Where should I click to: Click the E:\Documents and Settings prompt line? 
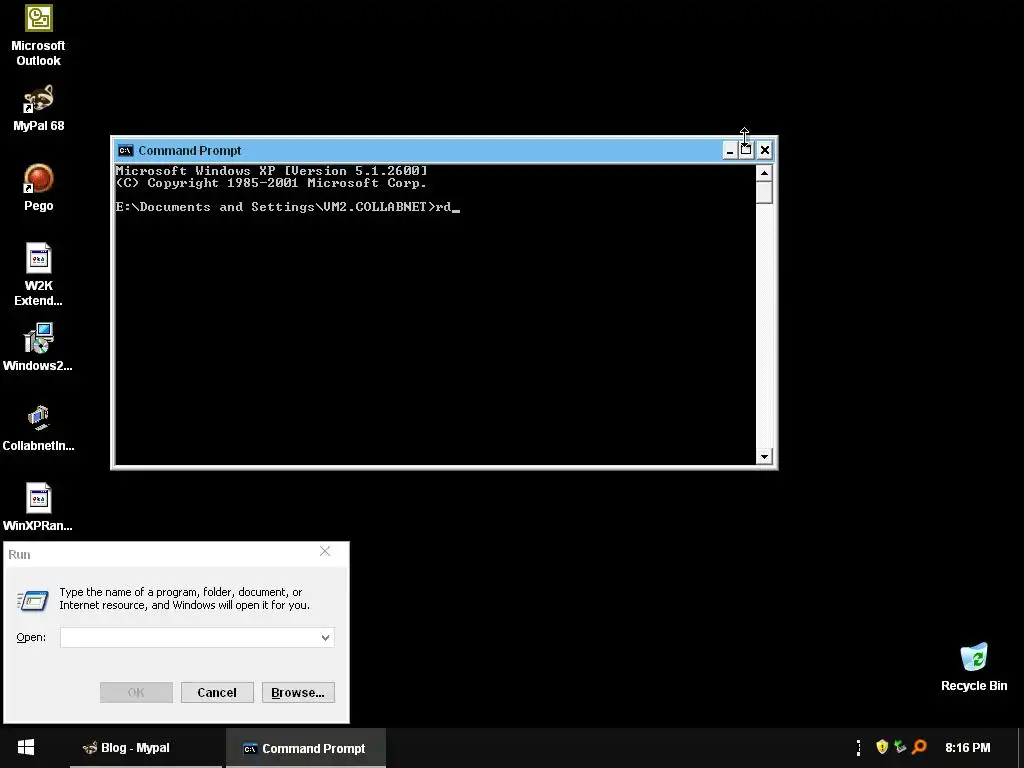click(287, 207)
